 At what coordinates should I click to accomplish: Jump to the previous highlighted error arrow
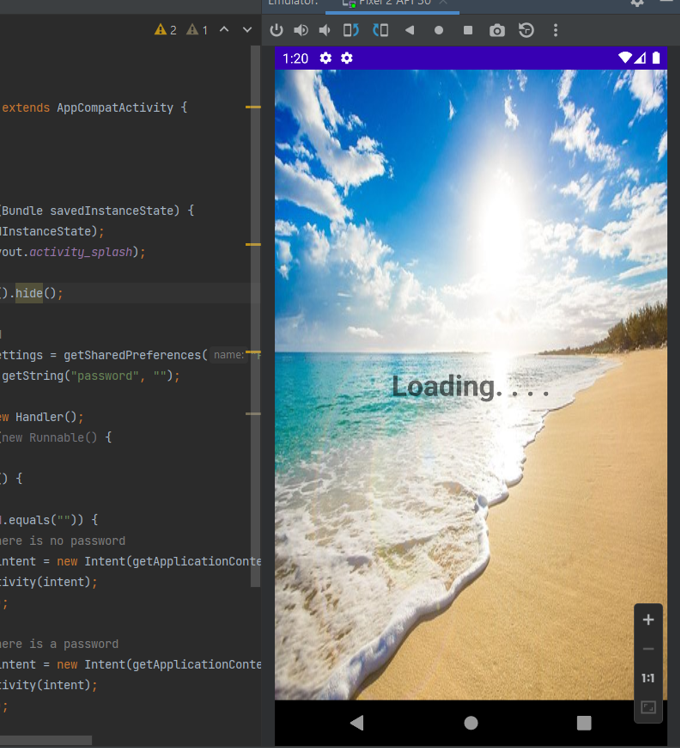(224, 30)
